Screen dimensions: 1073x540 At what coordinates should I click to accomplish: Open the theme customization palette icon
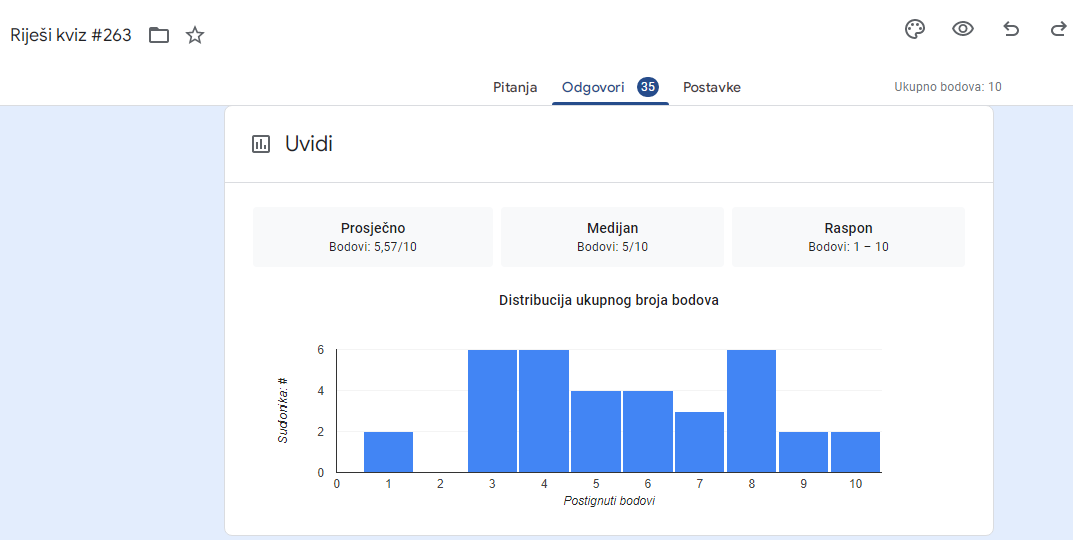915,29
